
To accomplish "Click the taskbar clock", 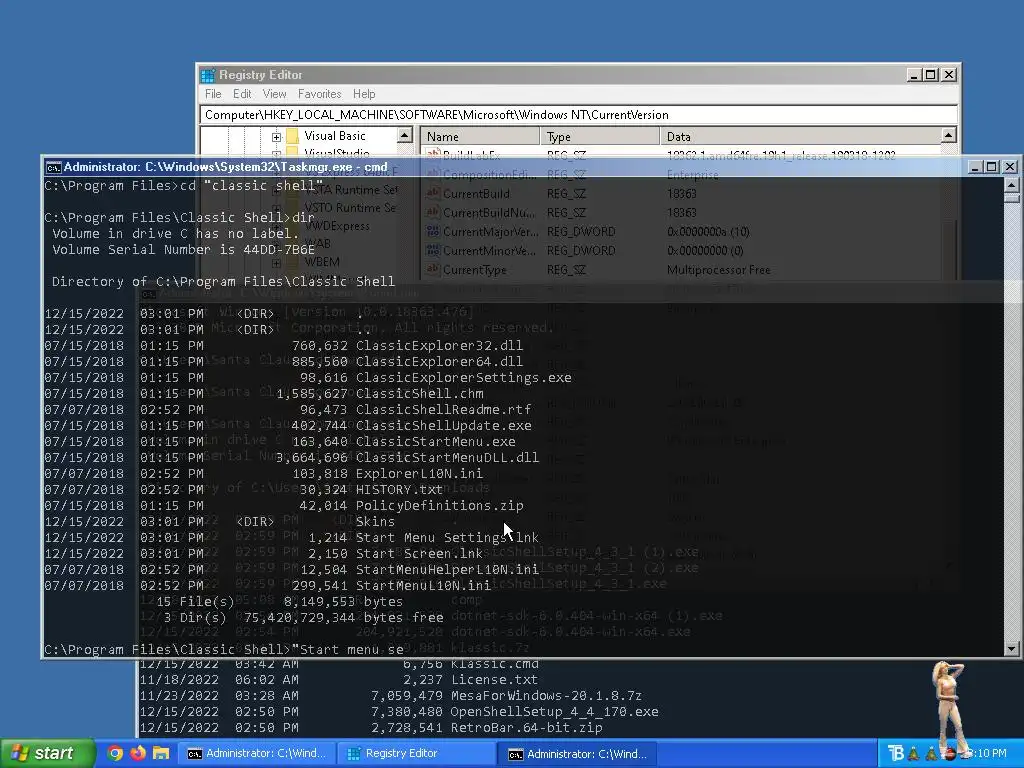I will point(987,754).
